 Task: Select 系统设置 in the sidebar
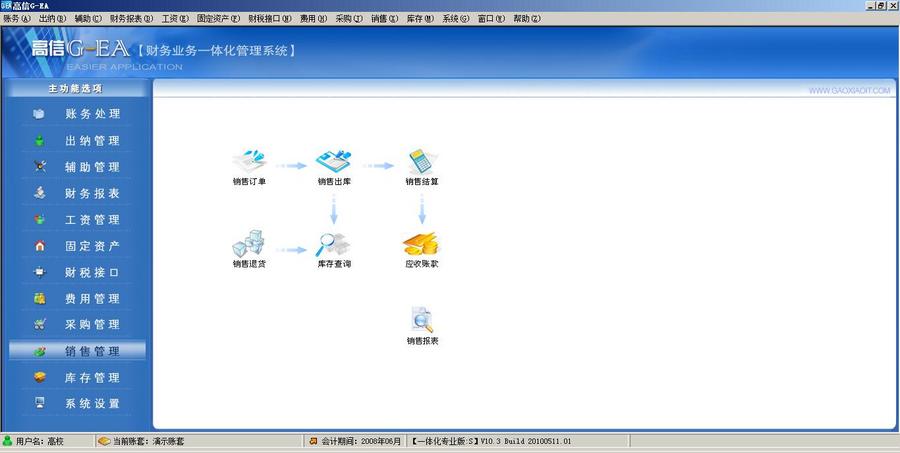click(77, 404)
